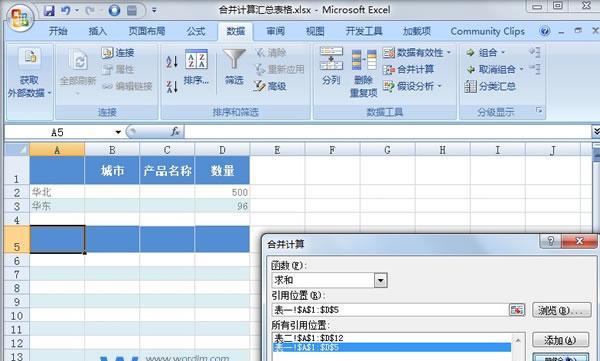Click the Redo arrow icon
The height and width of the screenshot is (361, 600).
[x=90, y=10]
